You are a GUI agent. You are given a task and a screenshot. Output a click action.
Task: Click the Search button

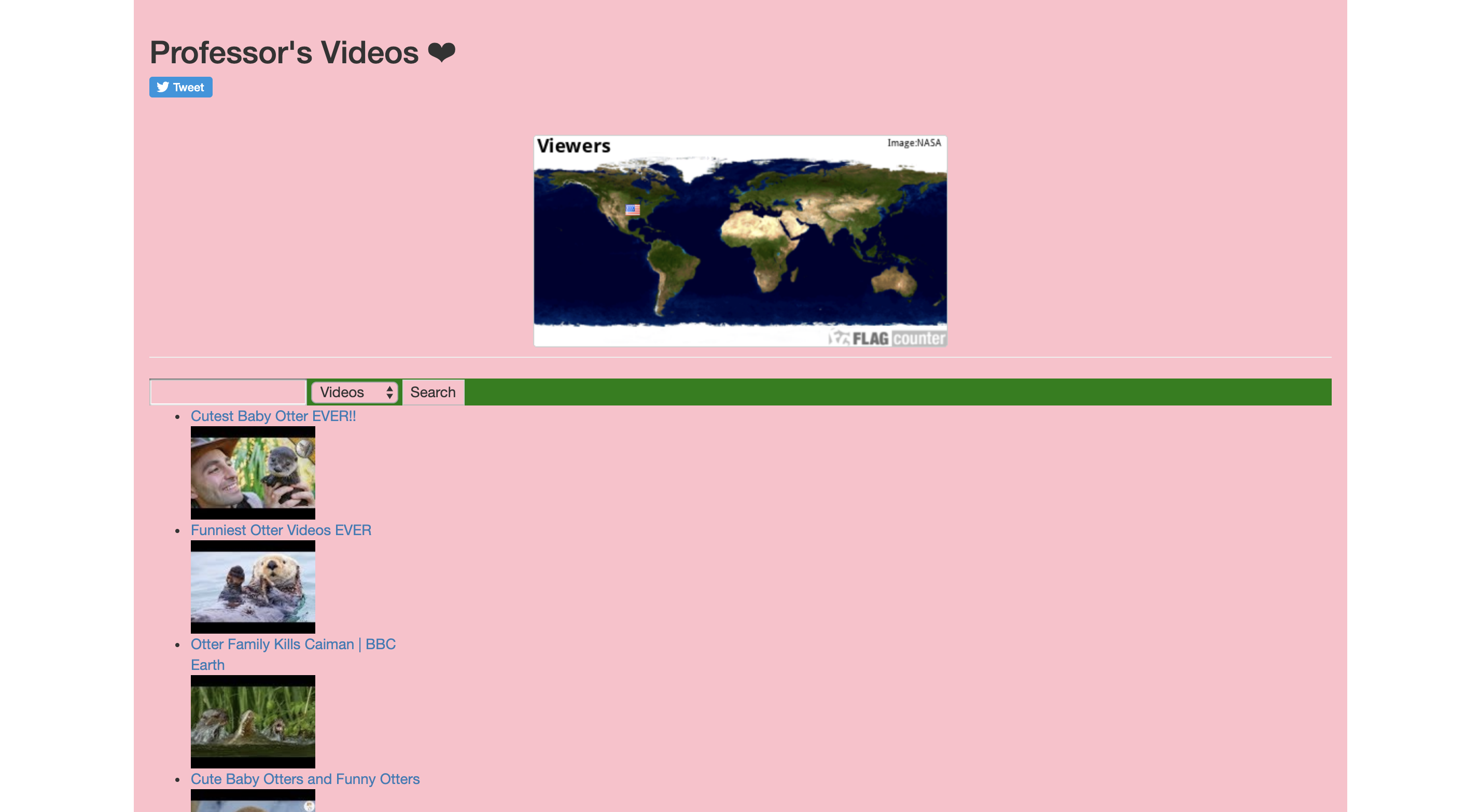pyautogui.click(x=433, y=393)
